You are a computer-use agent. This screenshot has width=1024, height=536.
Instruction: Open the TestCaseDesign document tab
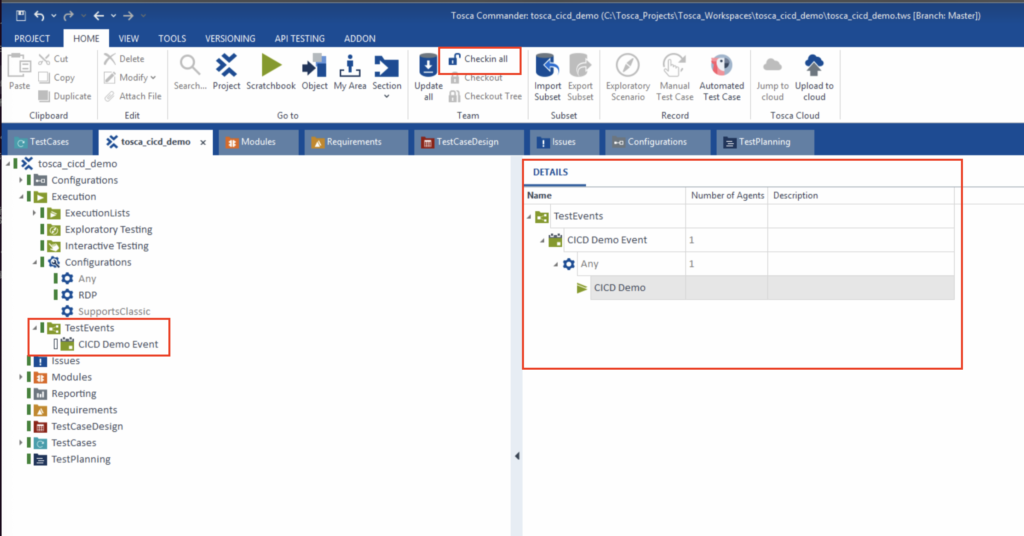point(468,142)
